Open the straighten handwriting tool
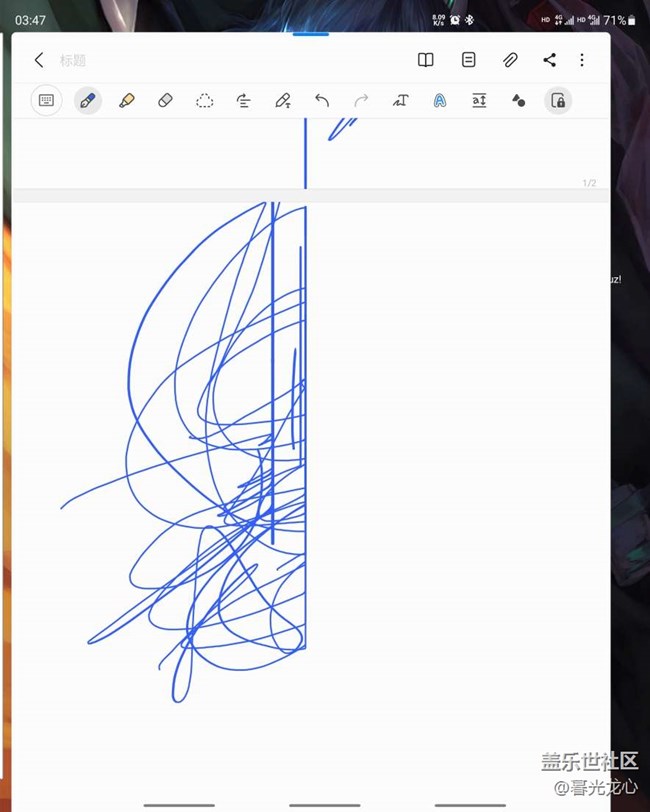 (243, 100)
